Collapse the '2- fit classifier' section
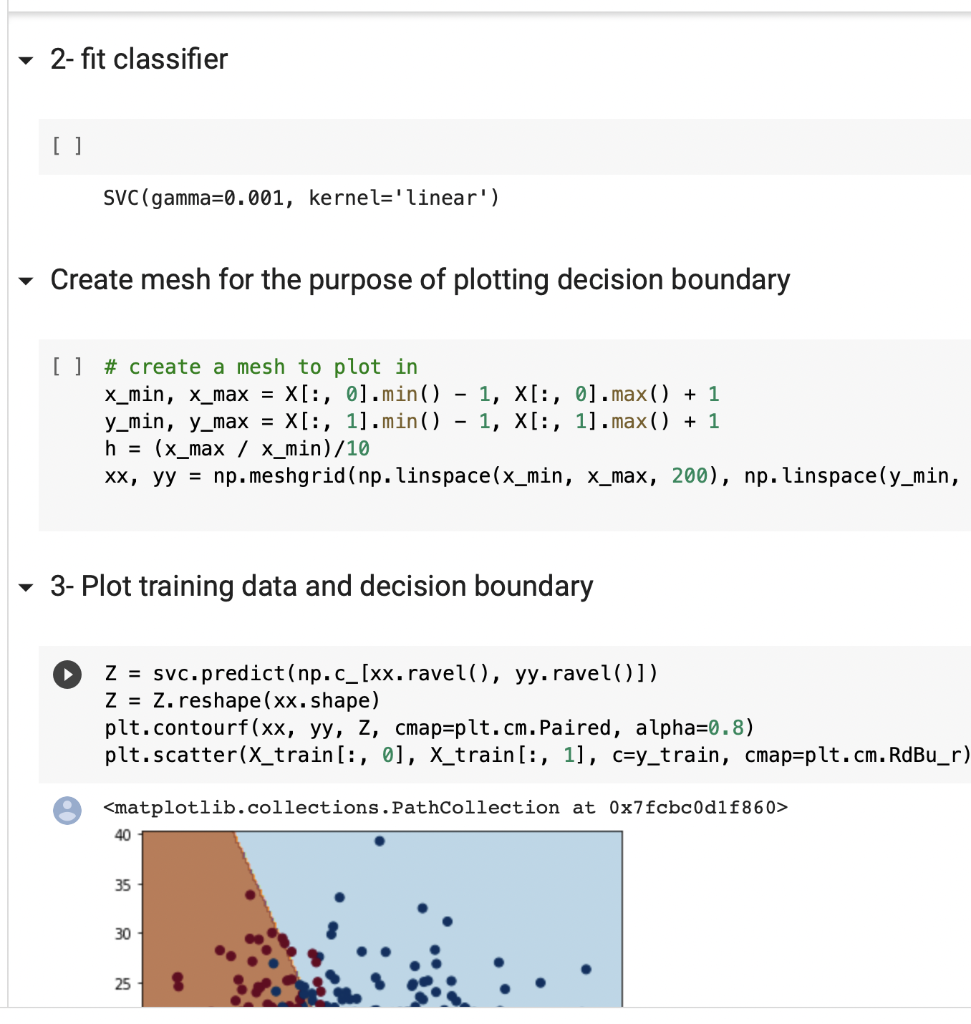971x1024 pixels. tap(26, 61)
